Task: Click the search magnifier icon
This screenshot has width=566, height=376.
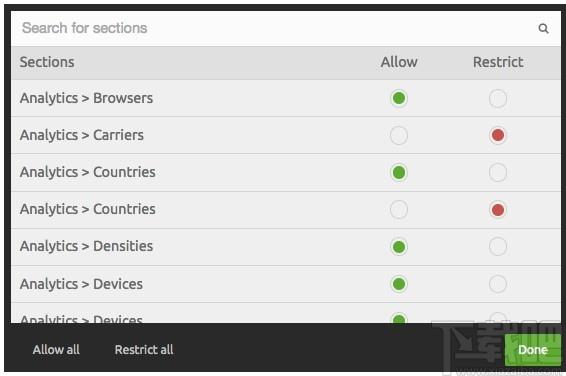Action: click(543, 29)
